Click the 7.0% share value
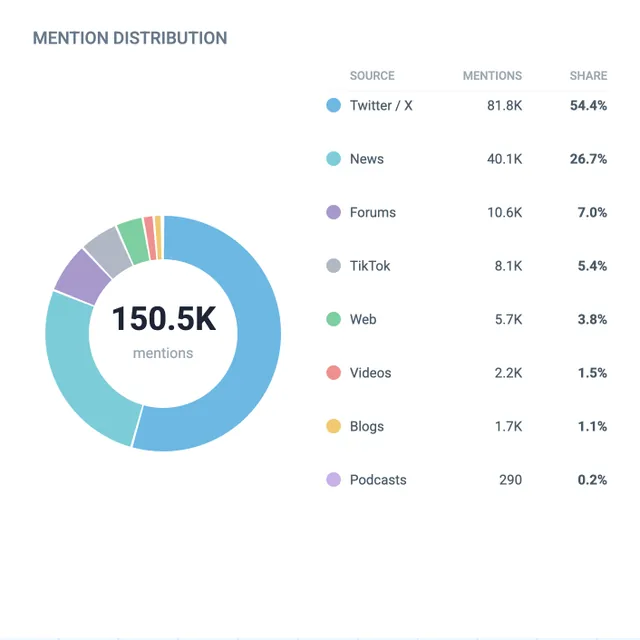 tap(592, 212)
